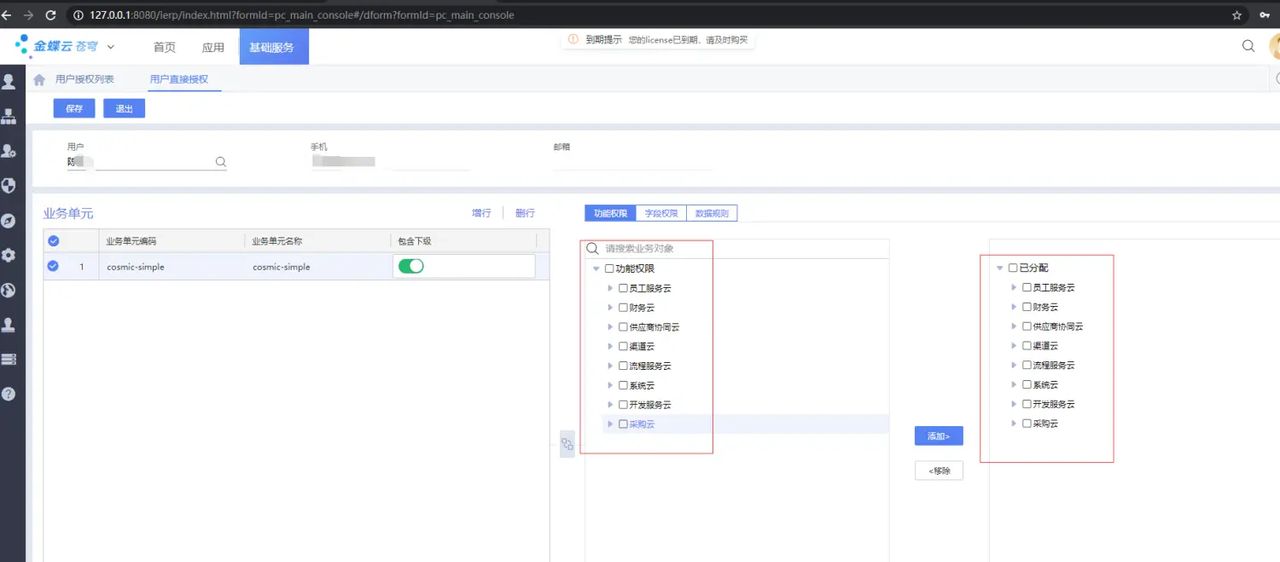Focus the 请搜索业务对象 search field
The image size is (1280, 562).
click(x=737, y=248)
